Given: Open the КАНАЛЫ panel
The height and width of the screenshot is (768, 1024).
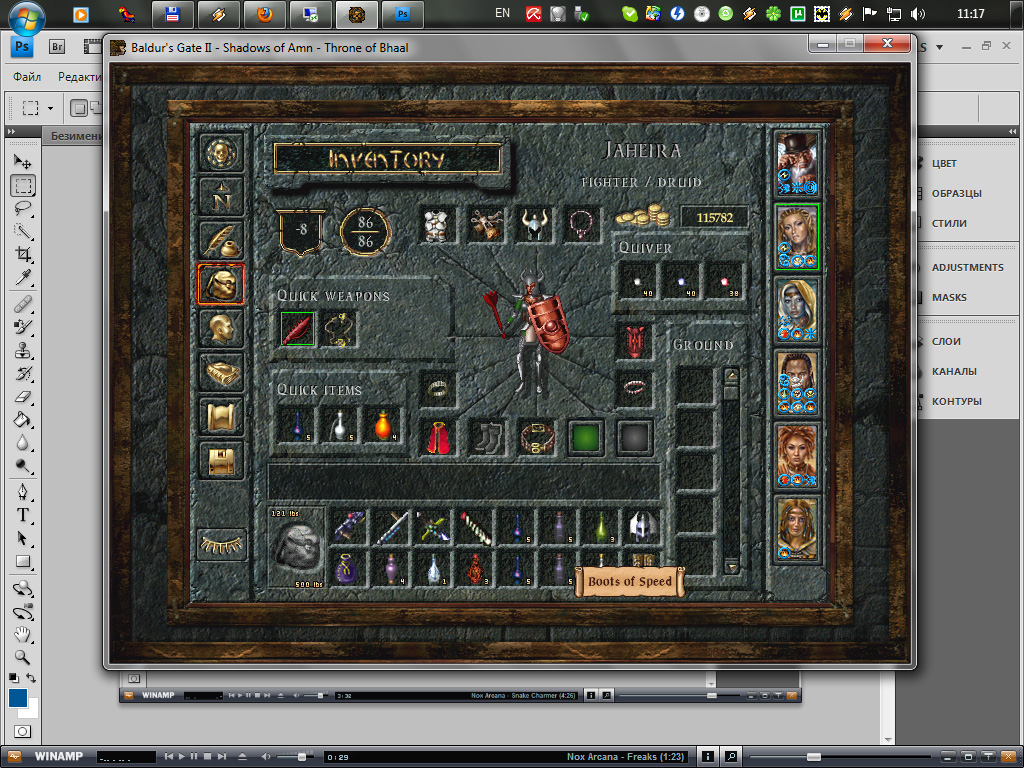Looking at the screenshot, I should coord(954,372).
